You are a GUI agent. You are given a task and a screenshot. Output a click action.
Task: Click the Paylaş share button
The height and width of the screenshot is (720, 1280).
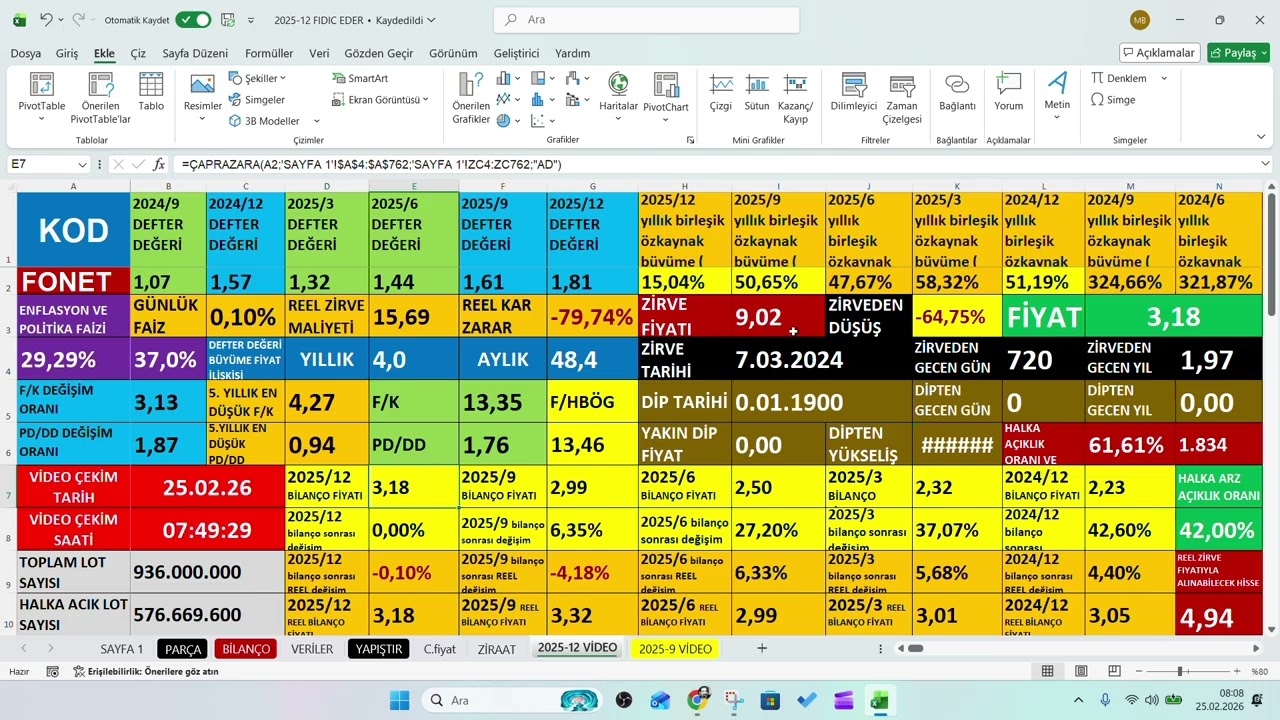[1238, 53]
